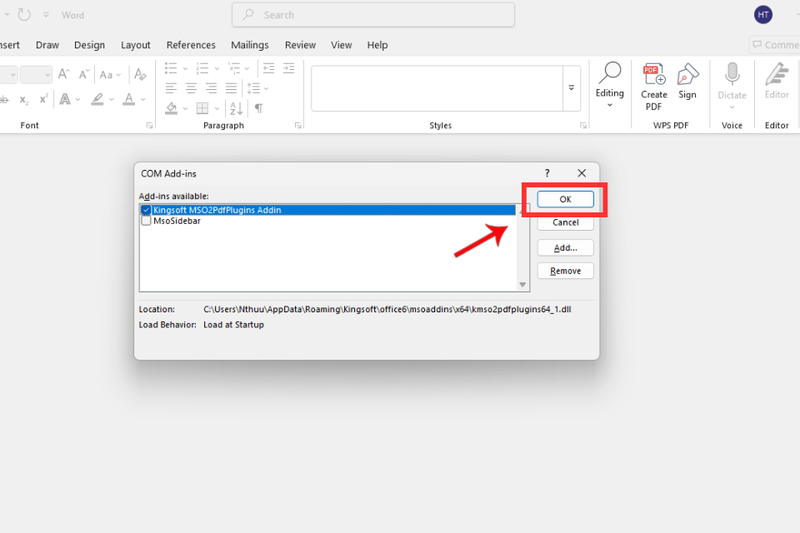Viewport: 800px width, 533px height.
Task: Open the Bullets dropdown arrow
Action: 185,68
